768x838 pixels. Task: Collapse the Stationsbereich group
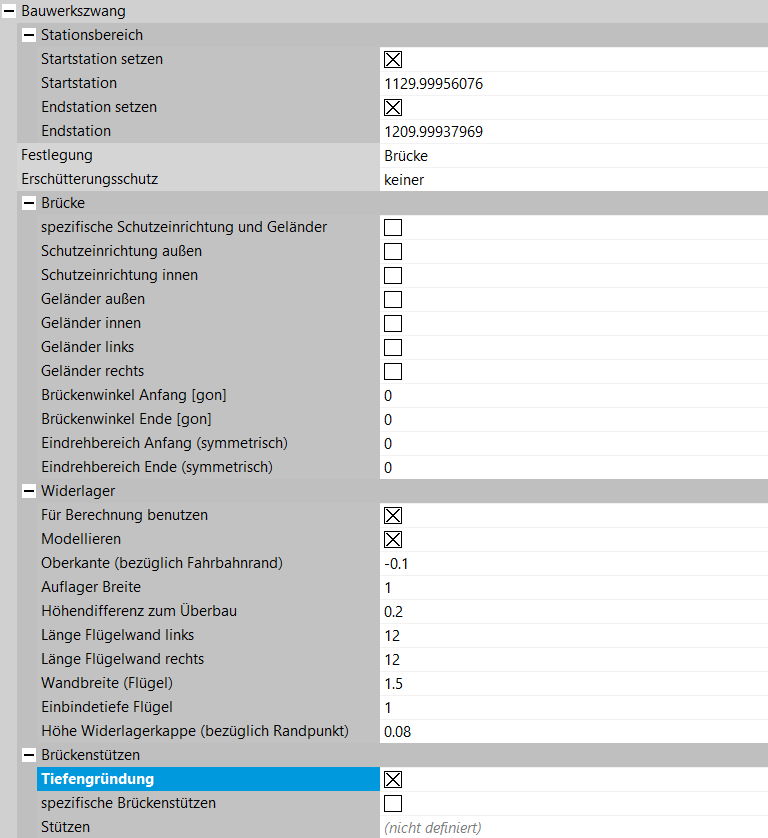pyautogui.click(x=29, y=35)
